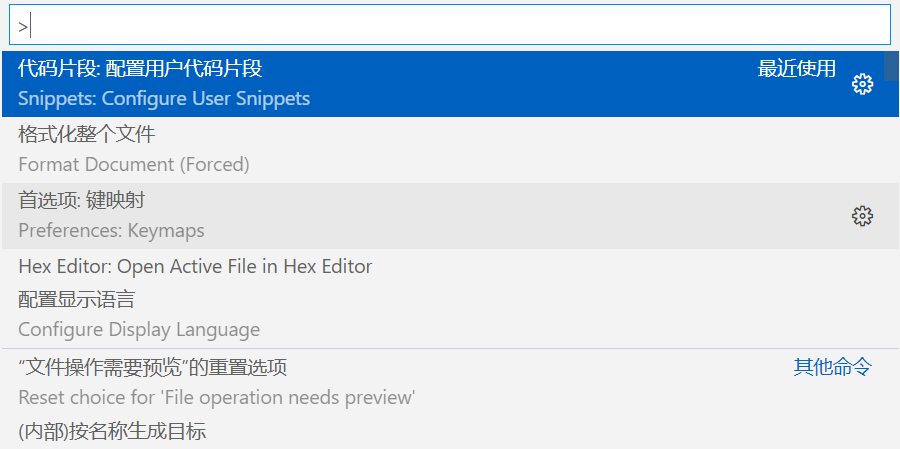
Task: Select the 配置显示语言 command
Action: coord(76,299)
